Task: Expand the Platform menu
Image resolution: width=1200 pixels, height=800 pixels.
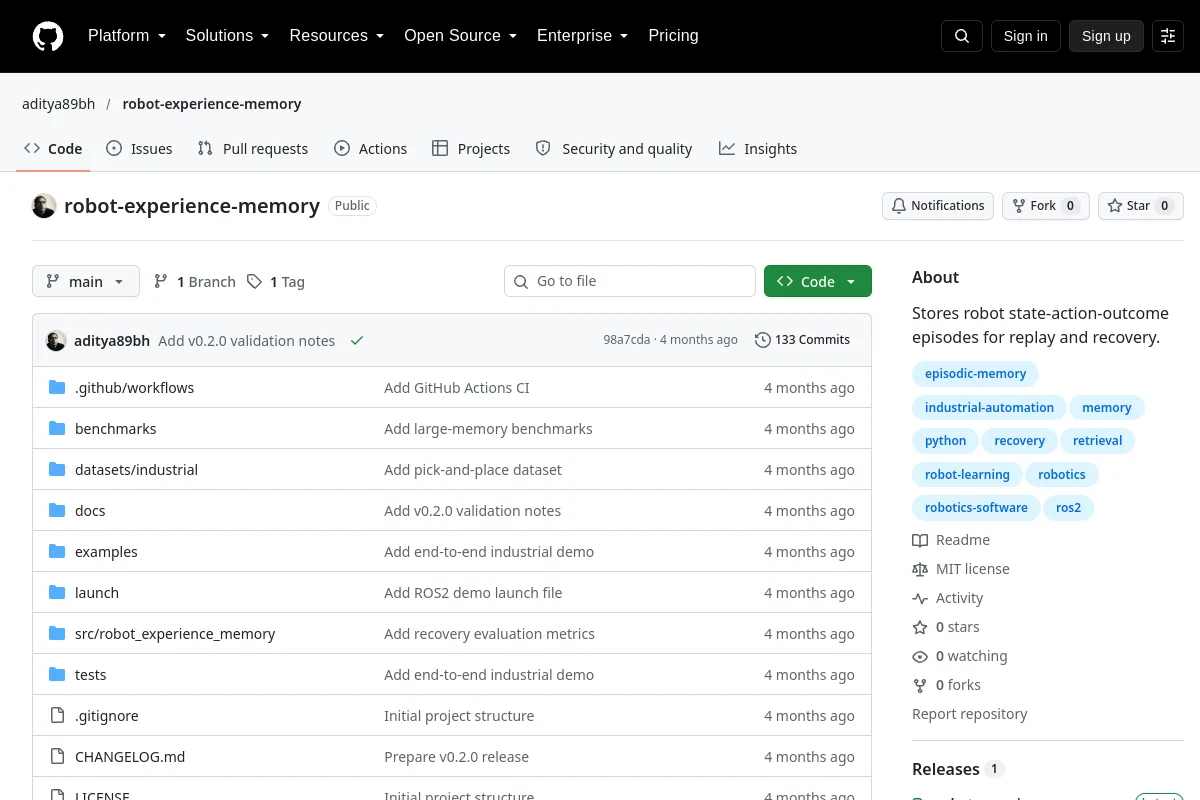Action: [127, 36]
